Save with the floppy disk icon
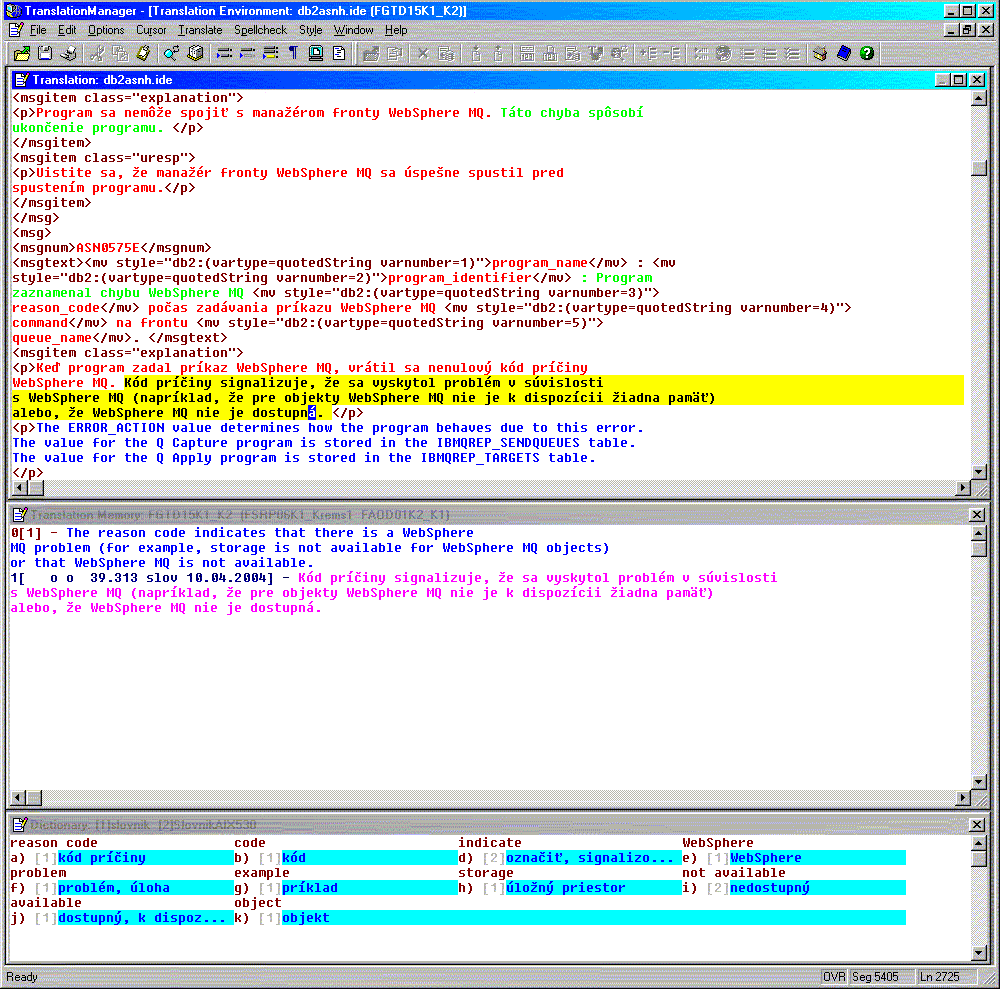The image size is (1000, 989). (45, 54)
